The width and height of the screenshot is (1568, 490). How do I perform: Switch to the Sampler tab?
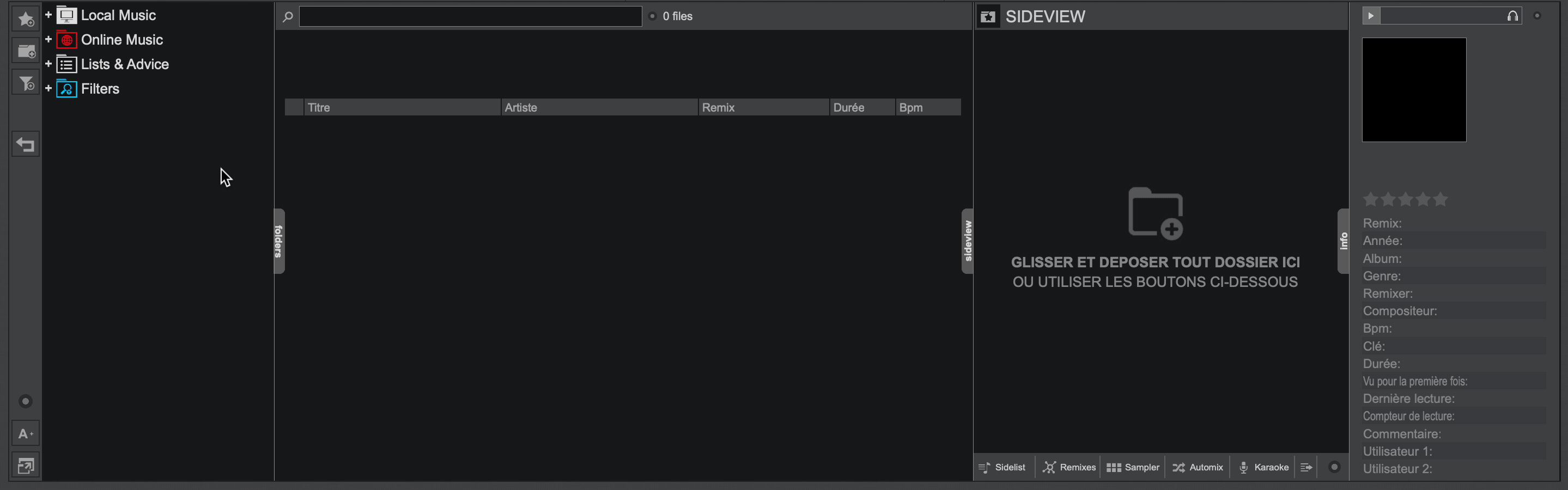(1133, 468)
